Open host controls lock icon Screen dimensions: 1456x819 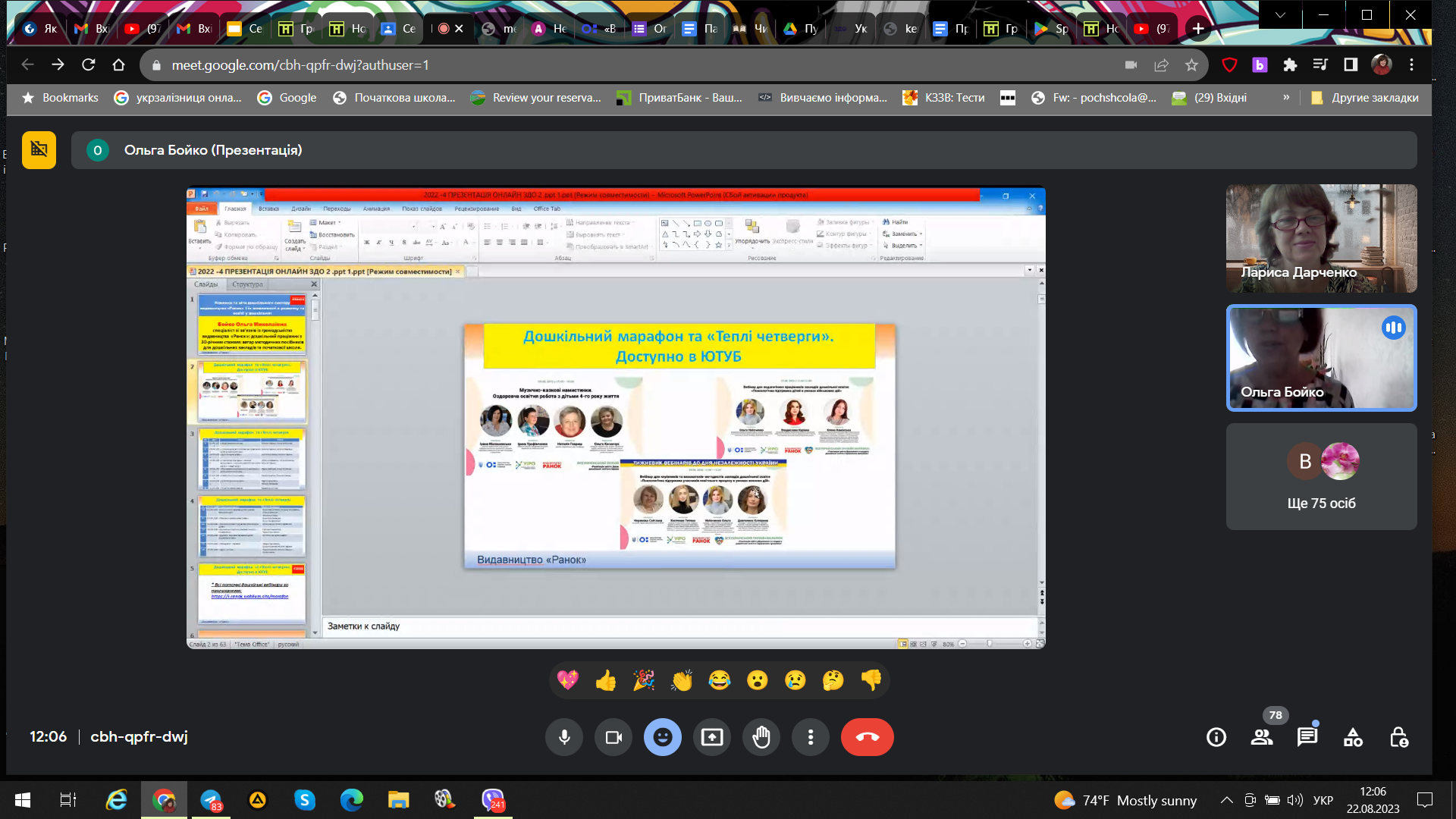[1398, 737]
